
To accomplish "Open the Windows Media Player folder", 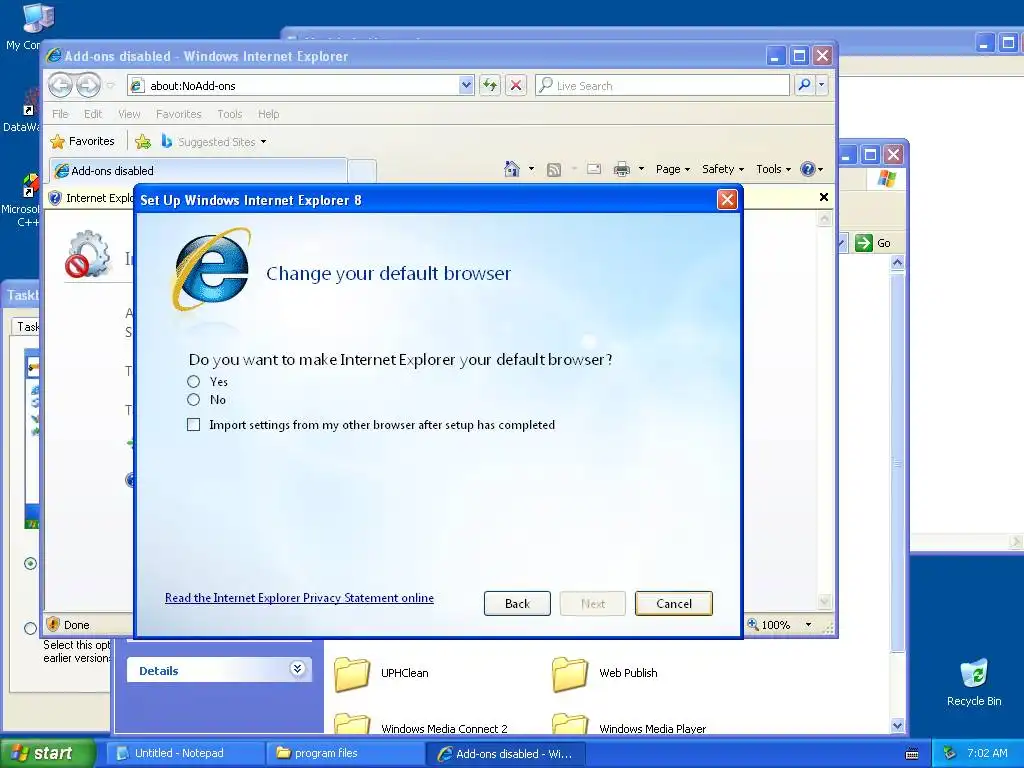I will click(x=629, y=726).
